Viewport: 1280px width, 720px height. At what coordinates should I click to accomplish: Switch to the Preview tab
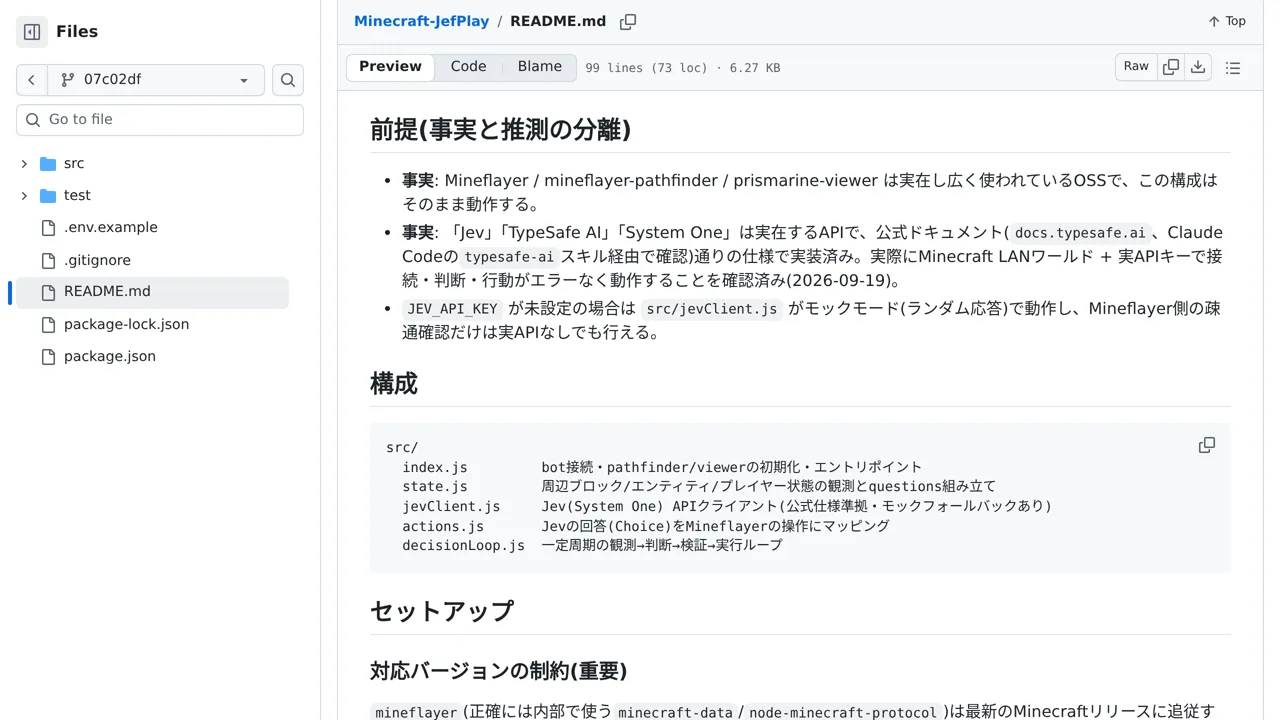[x=391, y=67]
